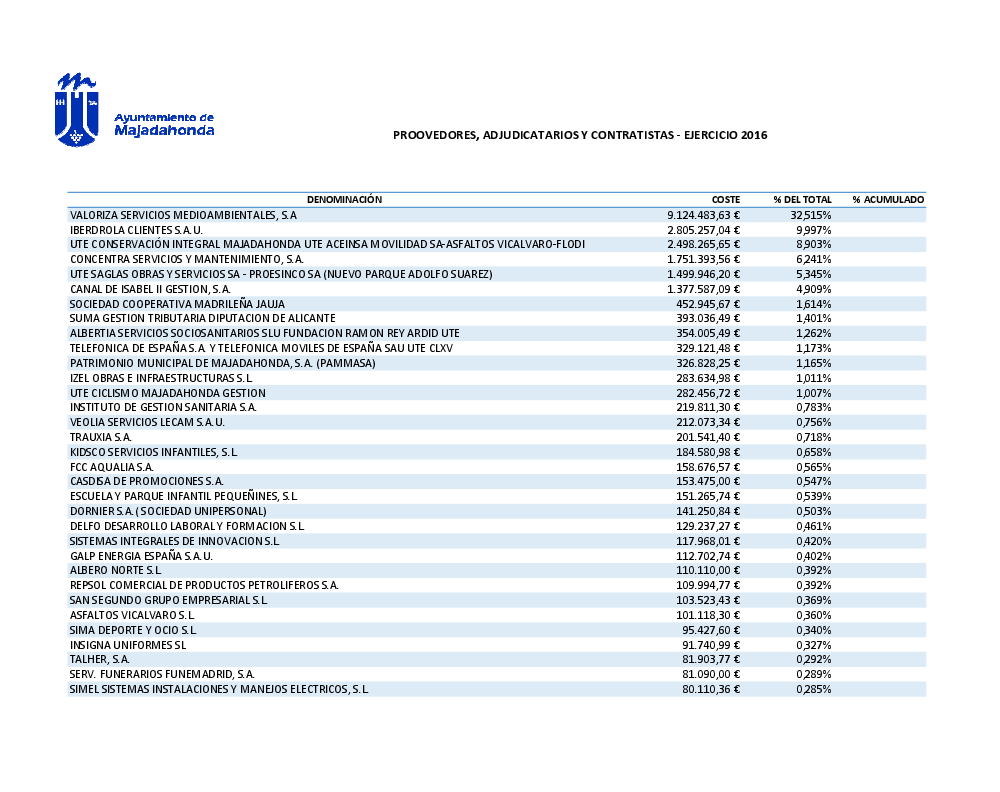
Task: Select the cost value 9.124.483,63 €
Action: pyautogui.click(x=703, y=215)
